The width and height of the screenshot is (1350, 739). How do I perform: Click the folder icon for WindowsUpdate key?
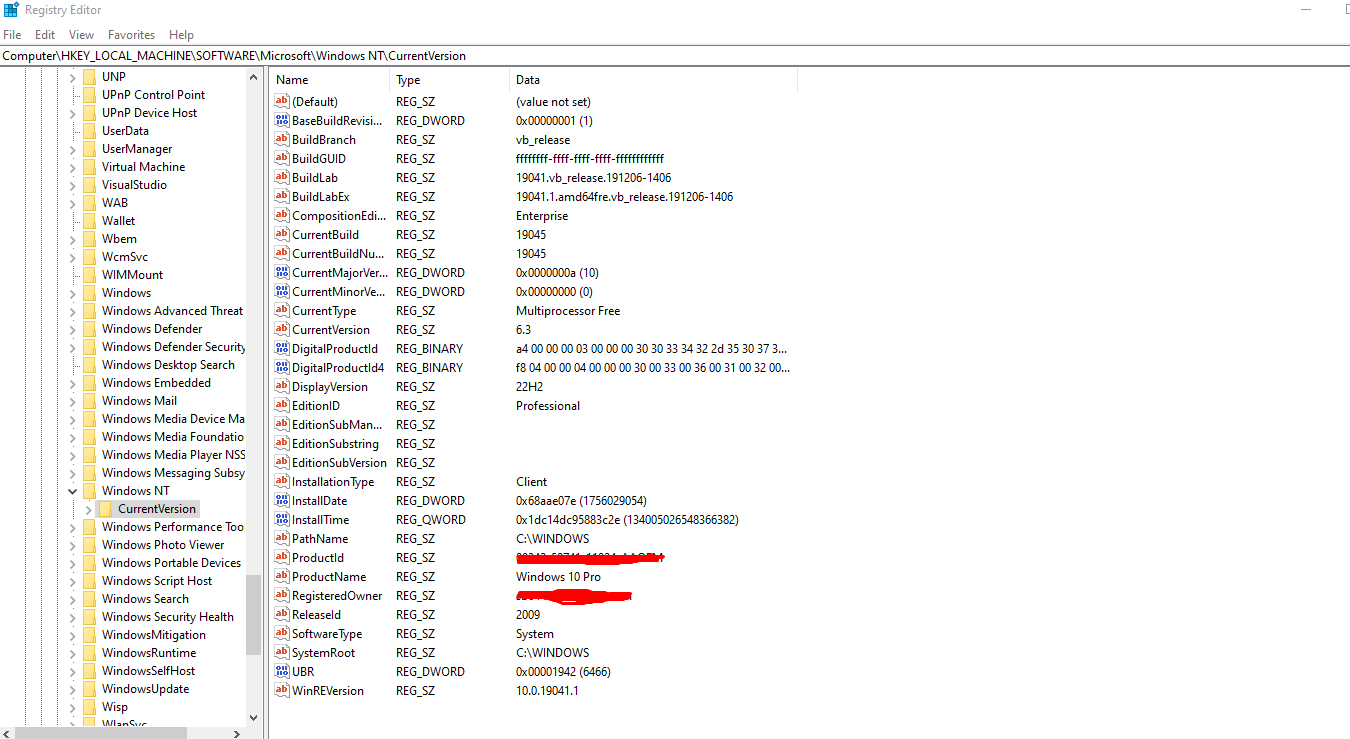tap(89, 689)
